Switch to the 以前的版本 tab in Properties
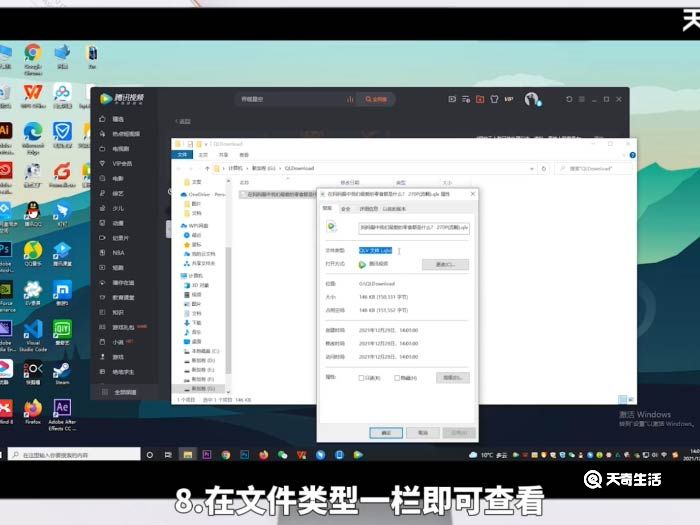The height and width of the screenshot is (525, 700). coord(394,209)
